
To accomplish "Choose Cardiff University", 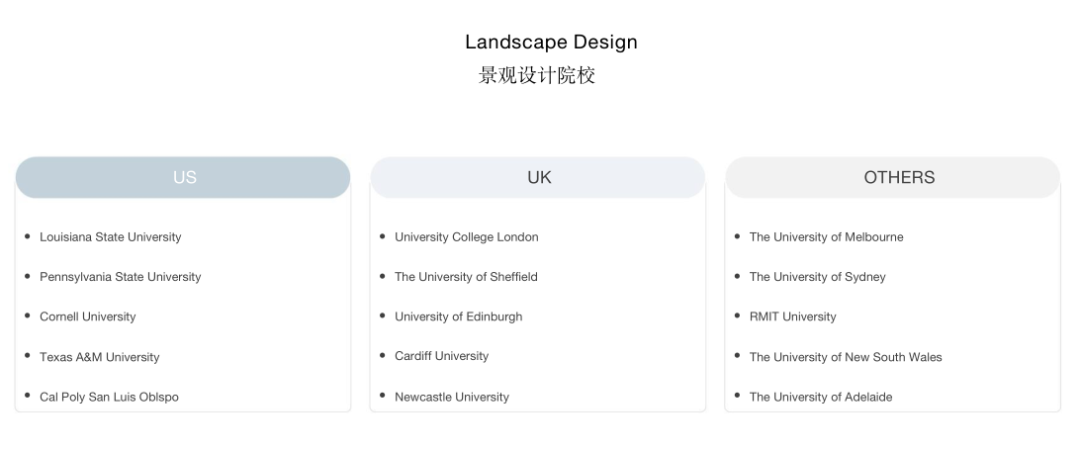I will pyautogui.click(x=442, y=356).
